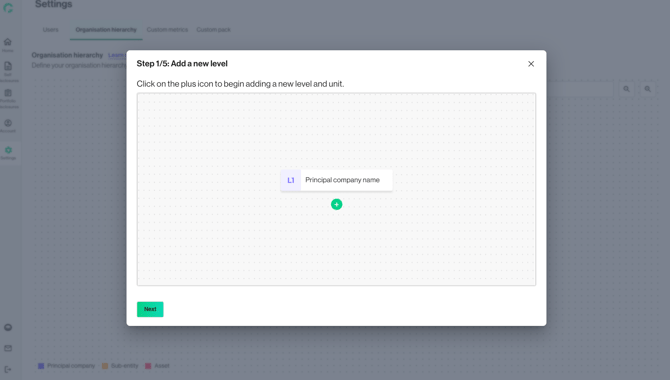Switch to the Organisation hierarchy tab
Screen dimensions: 670x380
(x=106, y=29)
